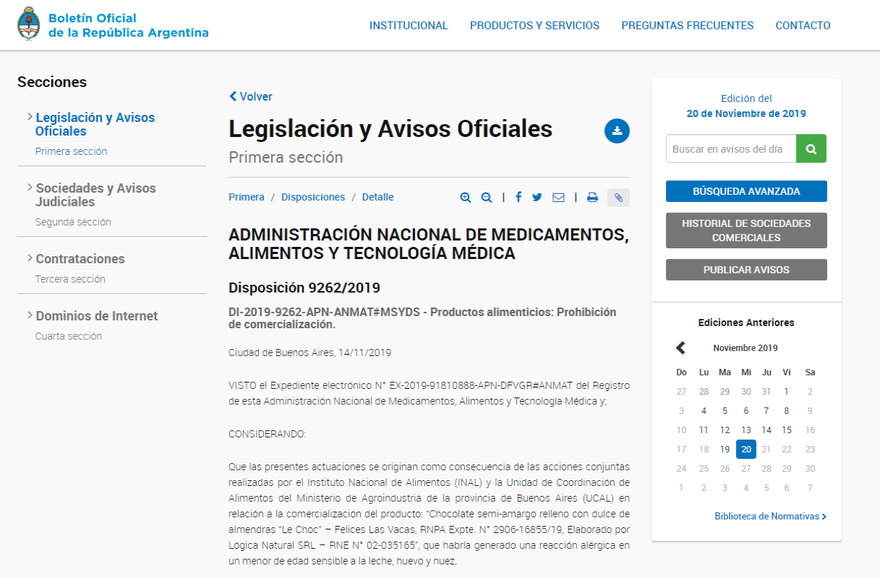Expand chevron beside Dominios de Internet
Screen dimensions: 880x578
[x=30, y=315]
